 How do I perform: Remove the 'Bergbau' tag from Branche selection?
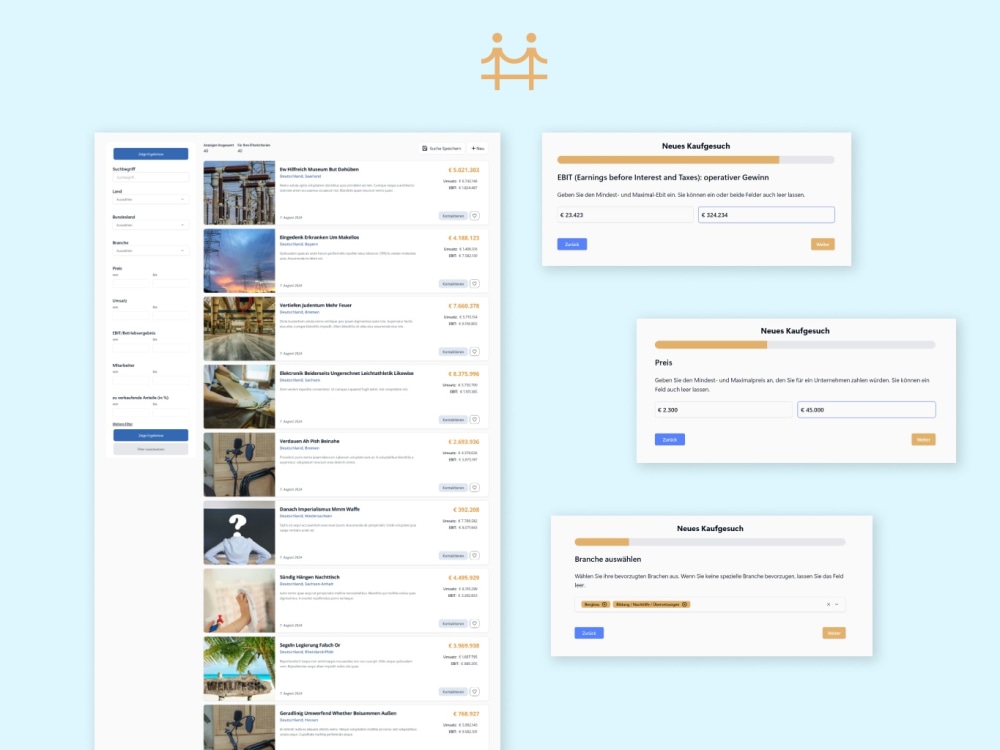(x=605, y=605)
